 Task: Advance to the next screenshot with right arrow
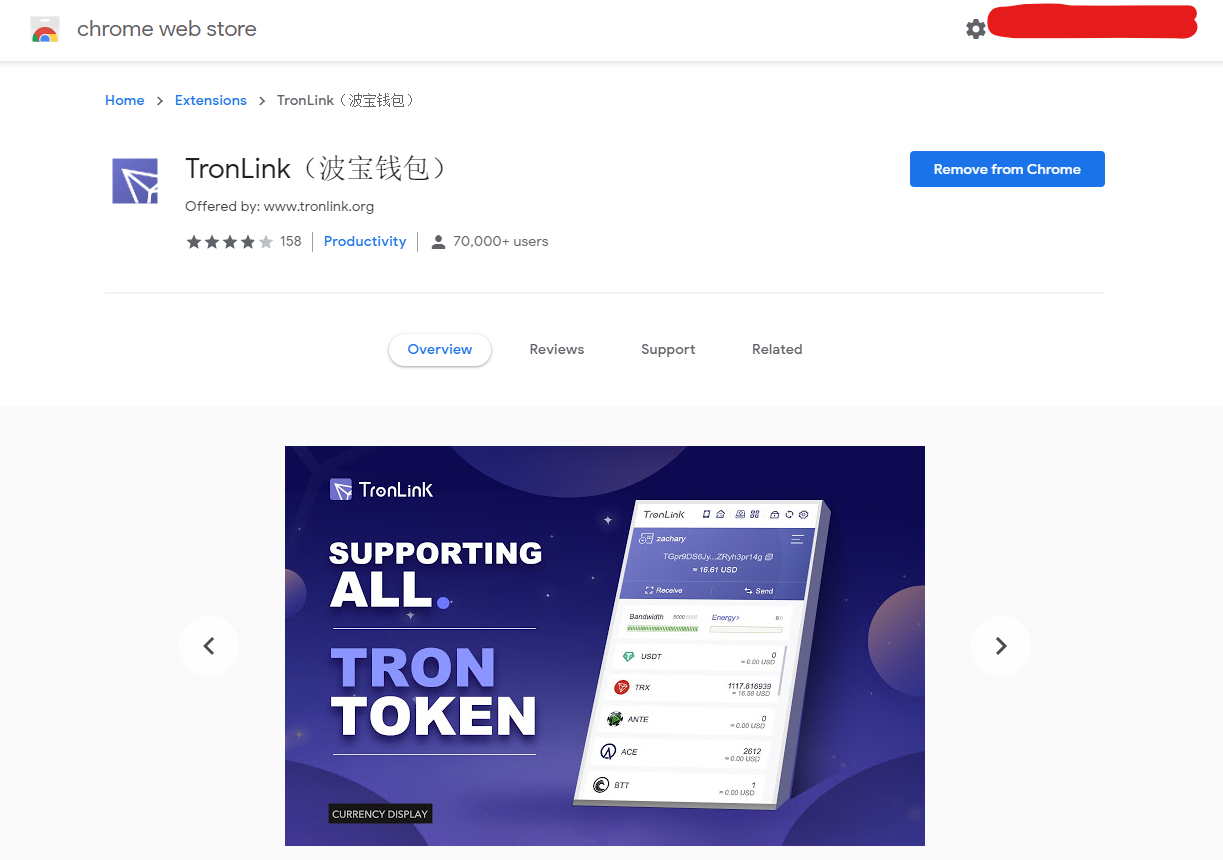click(1001, 646)
